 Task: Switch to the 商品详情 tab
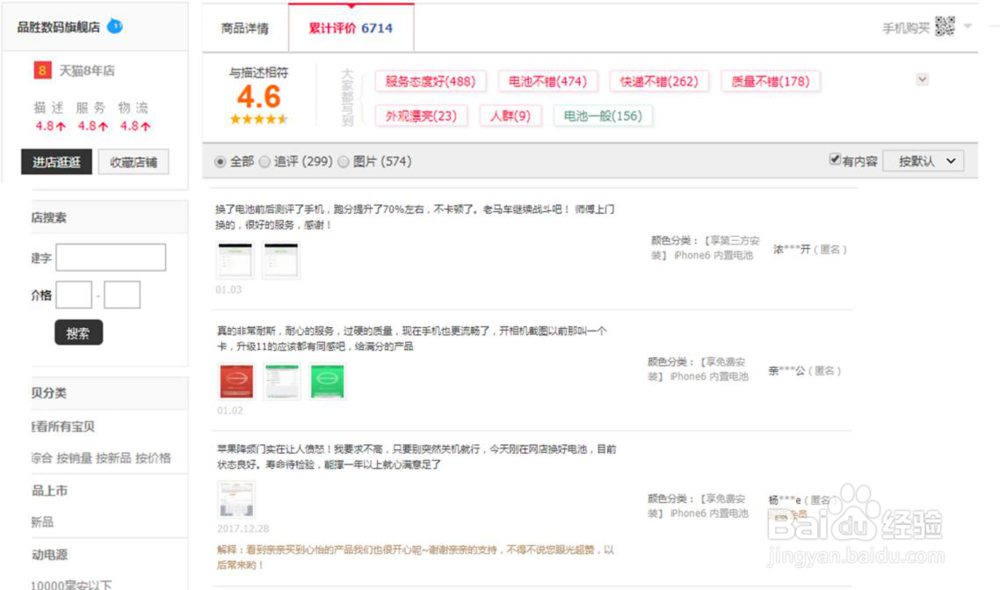pos(245,28)
